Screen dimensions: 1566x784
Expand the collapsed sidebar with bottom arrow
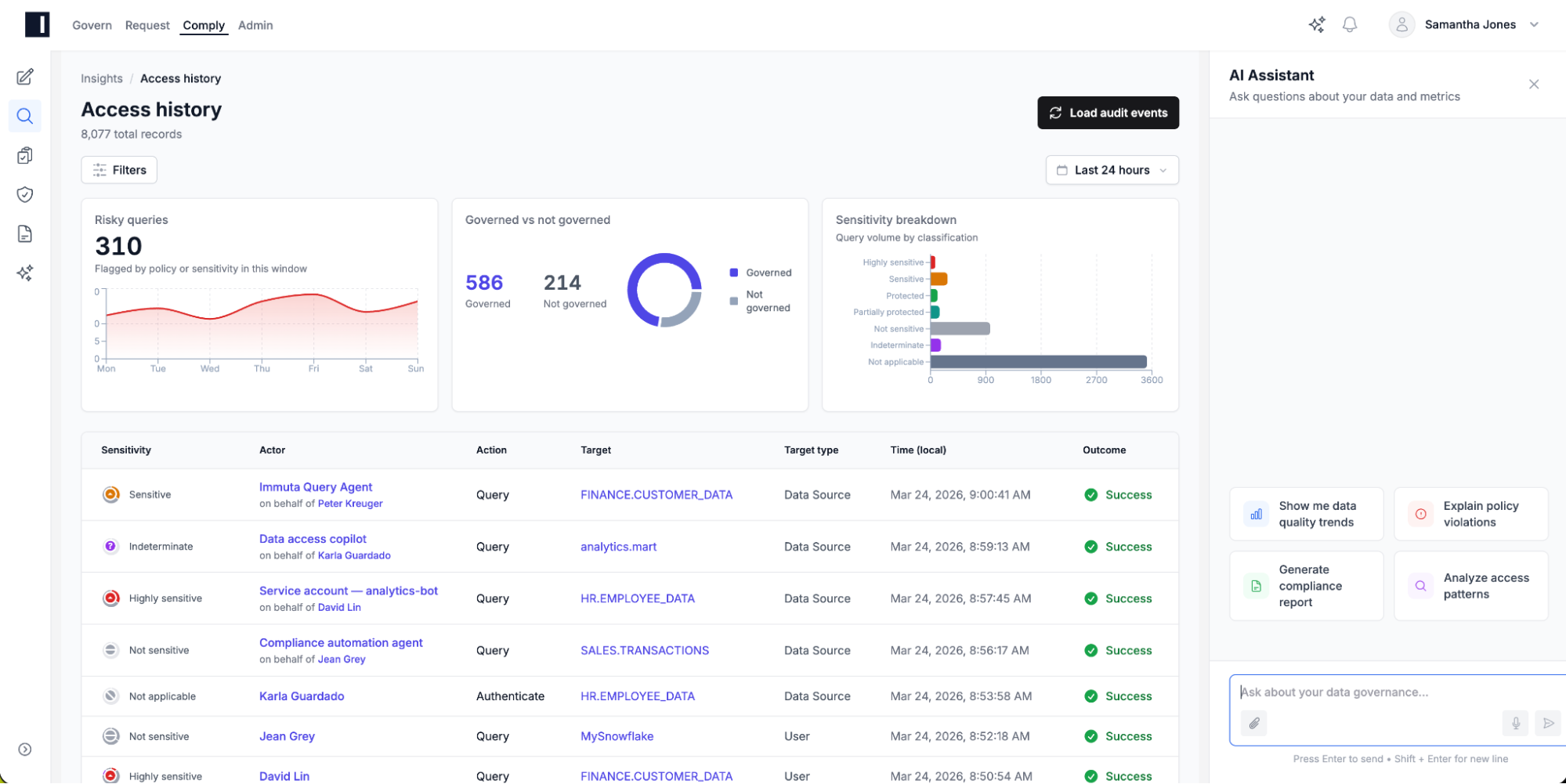[25, 750]
